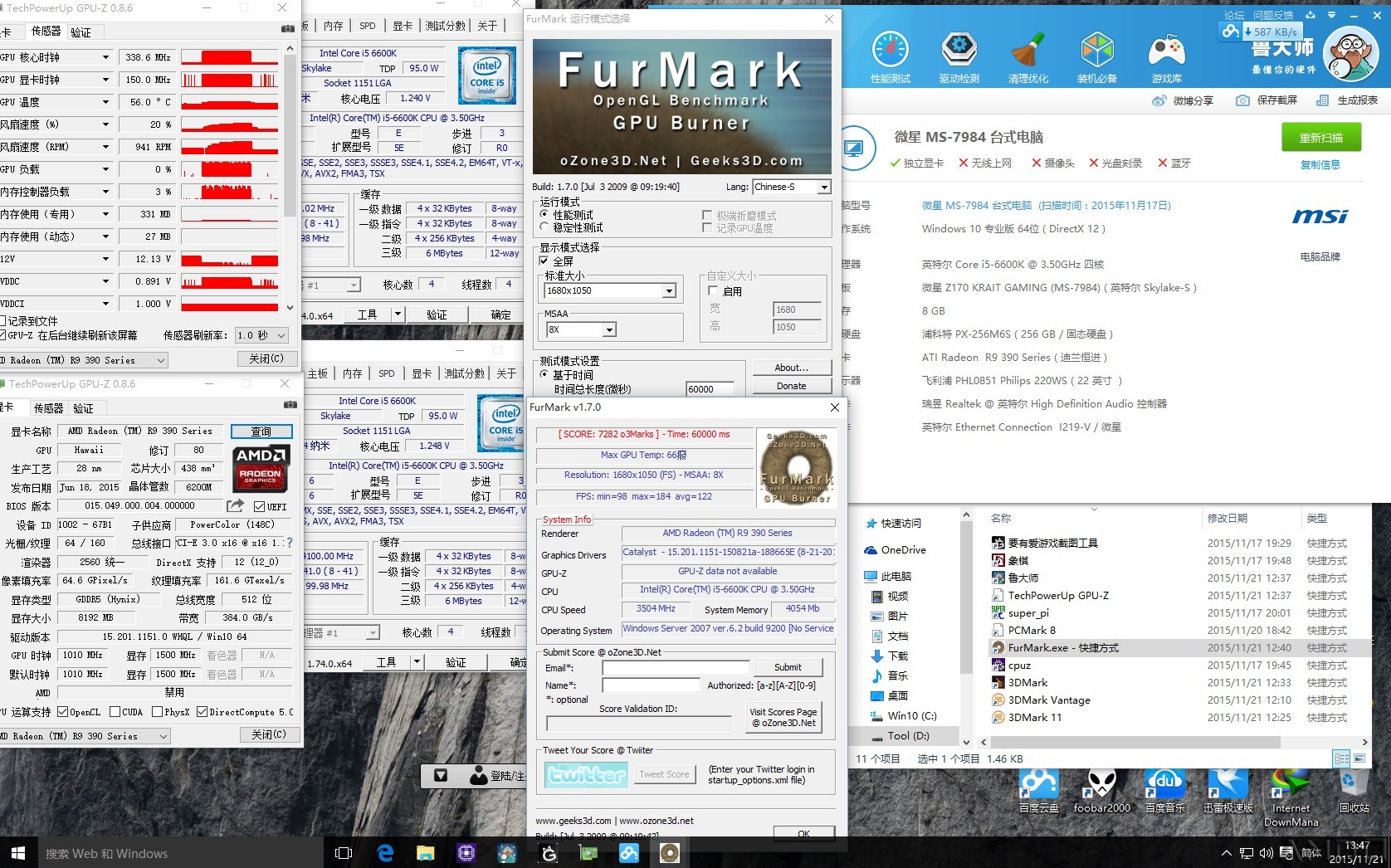Viewport: 1391px width, 868px height.
Task: Launch Edge from the taskbar
Action: coord(385,852)
